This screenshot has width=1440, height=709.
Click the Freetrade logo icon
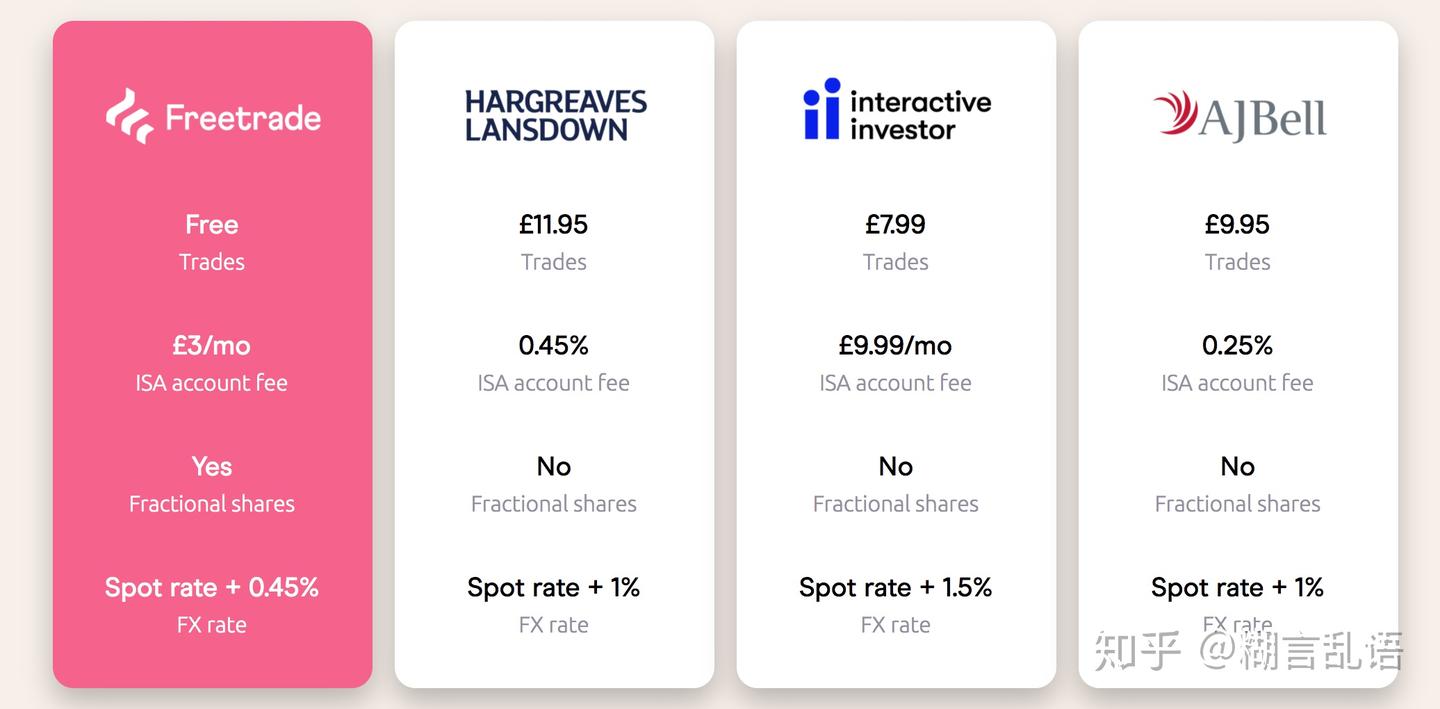point(129,116)
